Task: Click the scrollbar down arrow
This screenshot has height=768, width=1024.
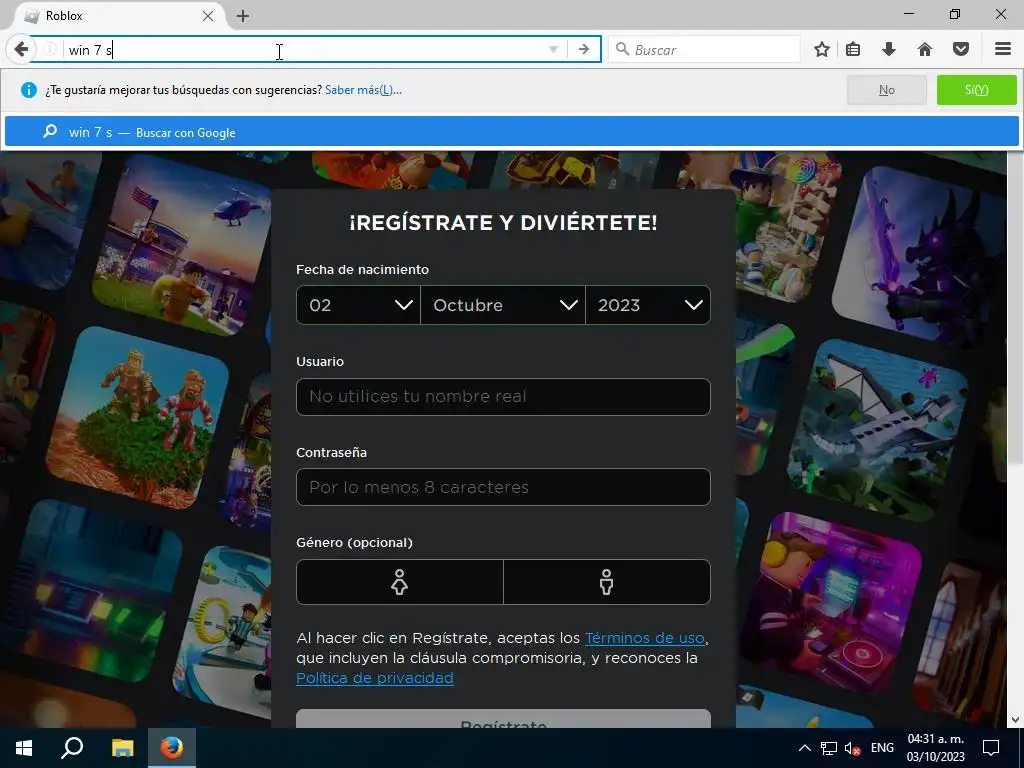Action: (x=1016, y=720)
